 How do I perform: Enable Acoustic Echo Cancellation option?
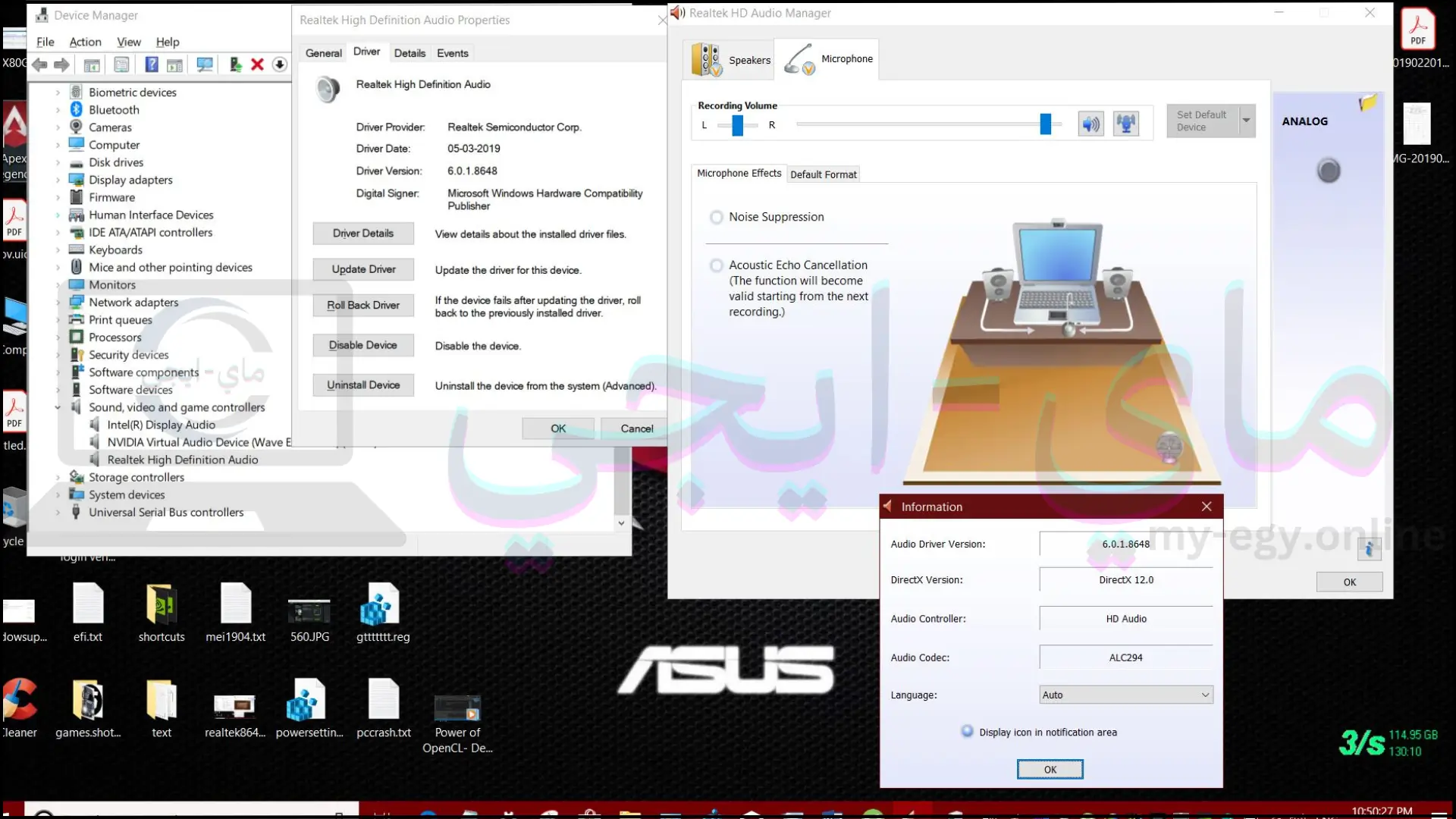[x=717, y=265]
